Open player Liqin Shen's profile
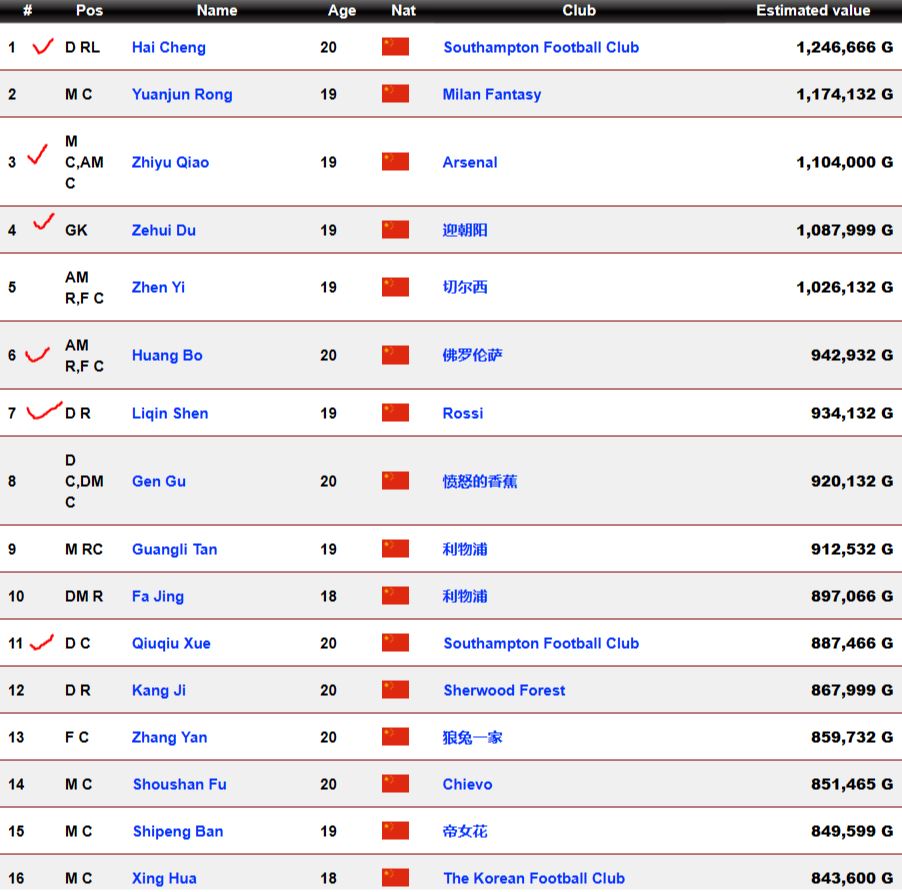This screenshot has width=902, height=892. click(x=170, y=413)
